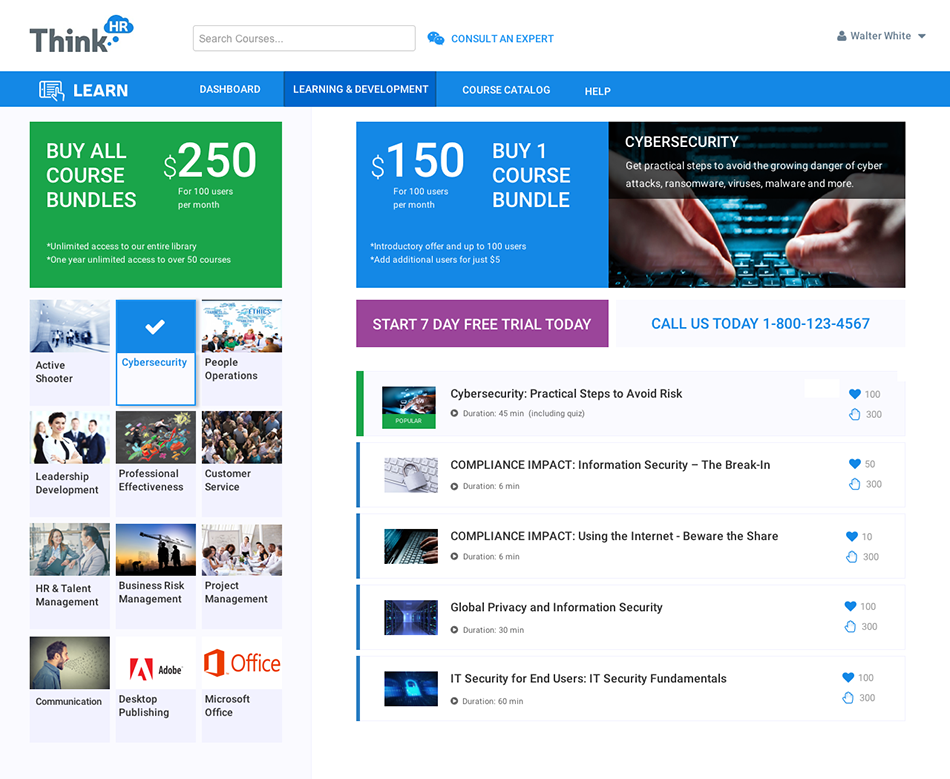Switch to Course Catalog tab
Viewport: 950px width, 779px height.
pos(506,90)
